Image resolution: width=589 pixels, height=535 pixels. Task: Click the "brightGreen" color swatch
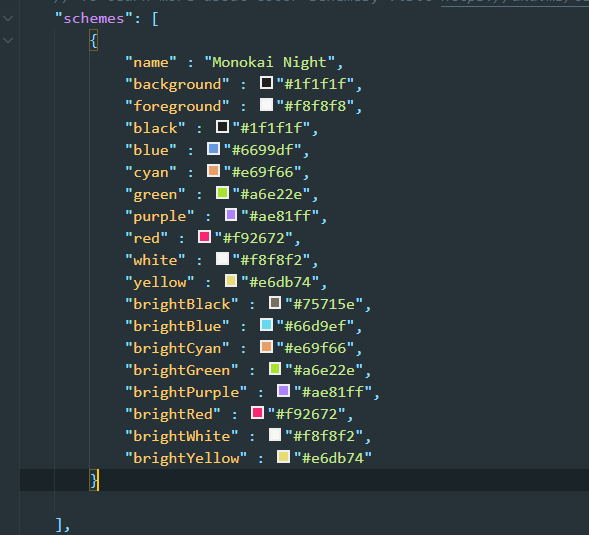click(275, 369)
